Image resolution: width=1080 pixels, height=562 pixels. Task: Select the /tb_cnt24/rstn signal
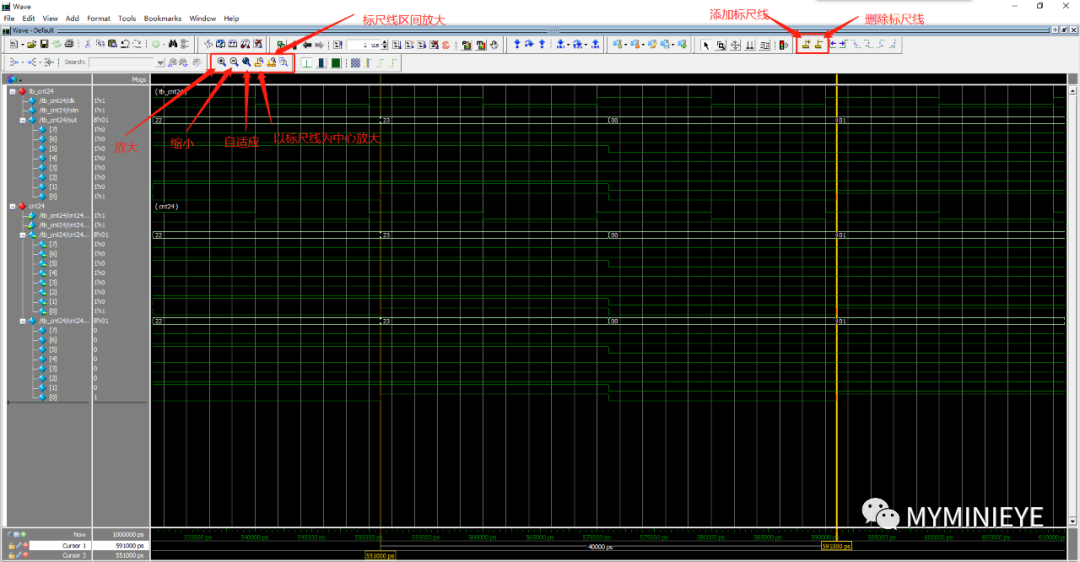59,110
